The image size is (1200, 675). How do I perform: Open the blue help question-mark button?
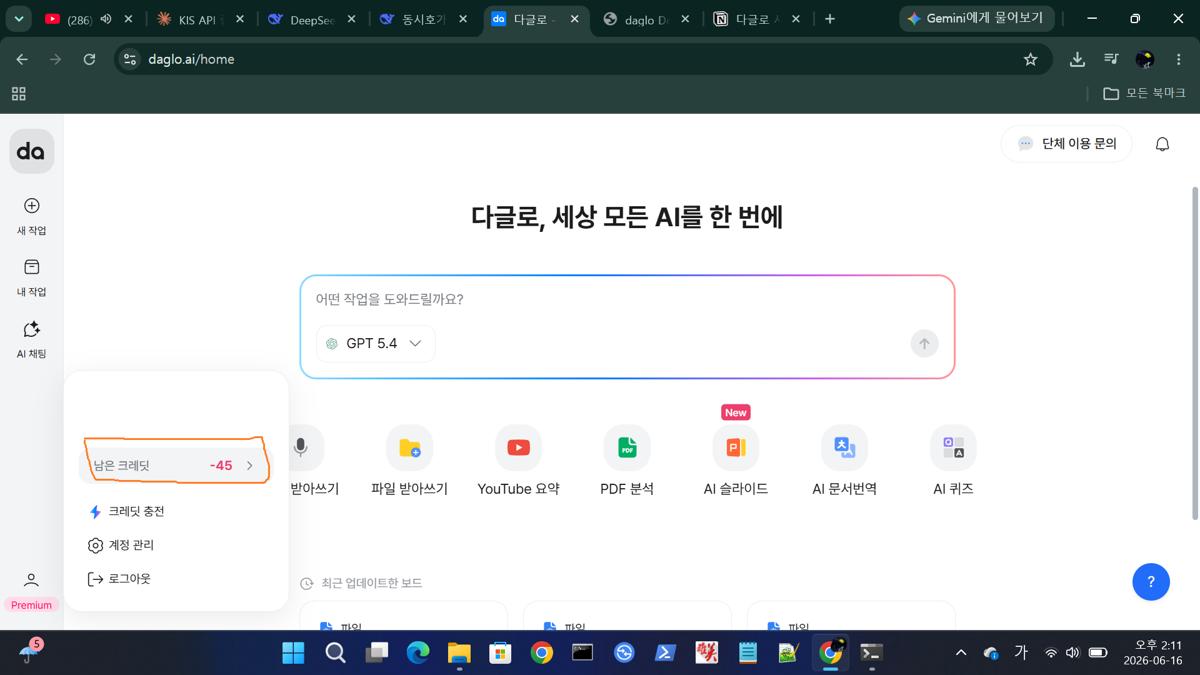(x=1151, y=581)
